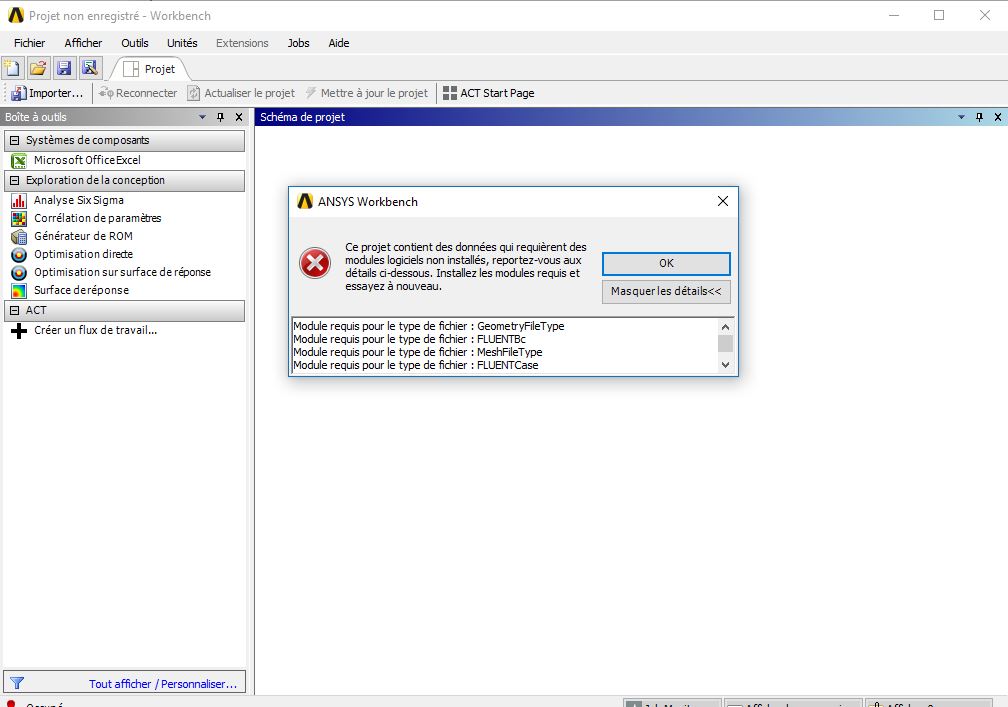Click Tout afficher / Personnaliser link
Screen dimensions: 1008x707
coord(163,684)
